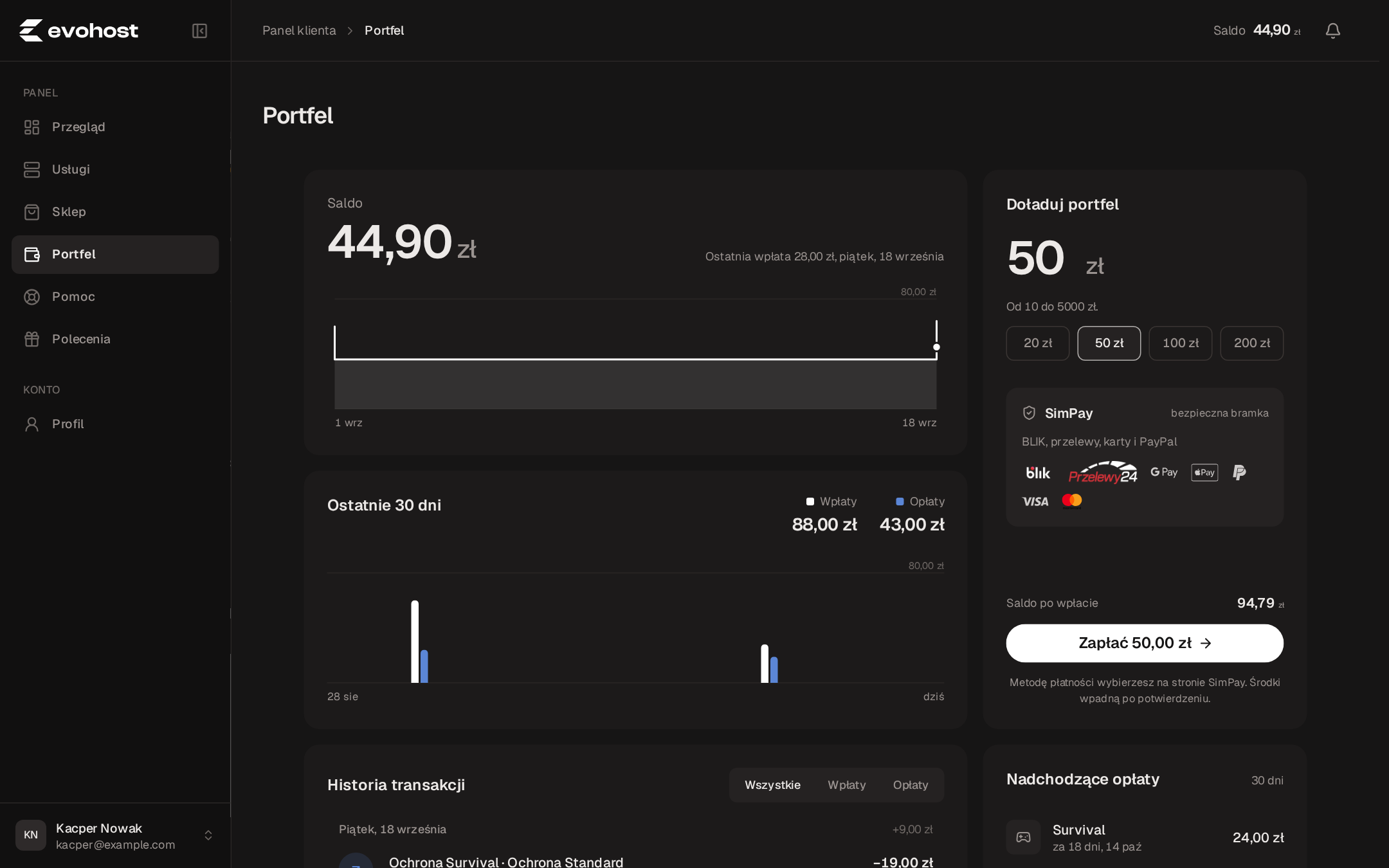
Task: Click the BLIK payment logo
Action: coord(1037,473)
